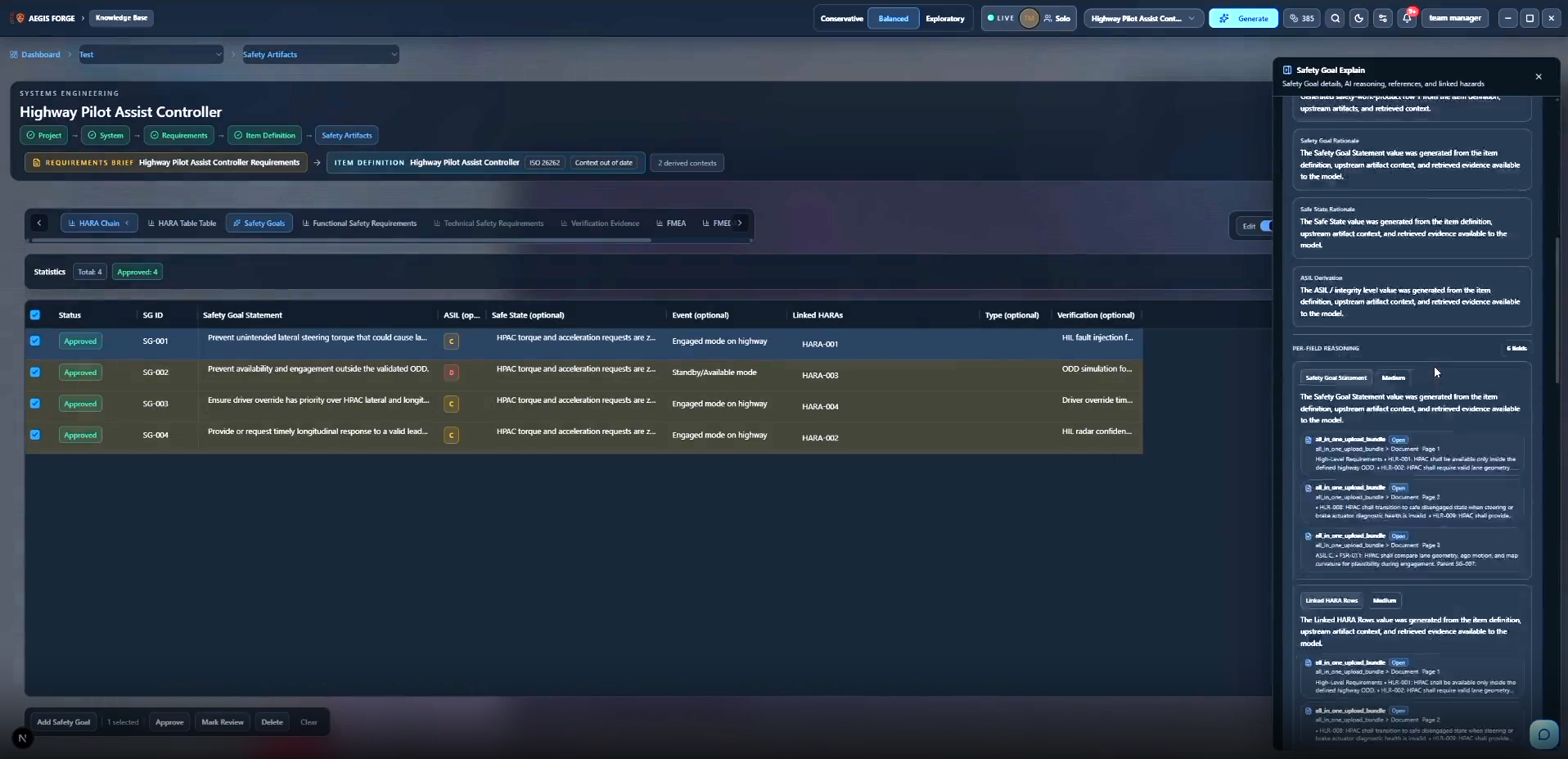
Task: Open the Test project dropdown
Action: tap(151, 54)
